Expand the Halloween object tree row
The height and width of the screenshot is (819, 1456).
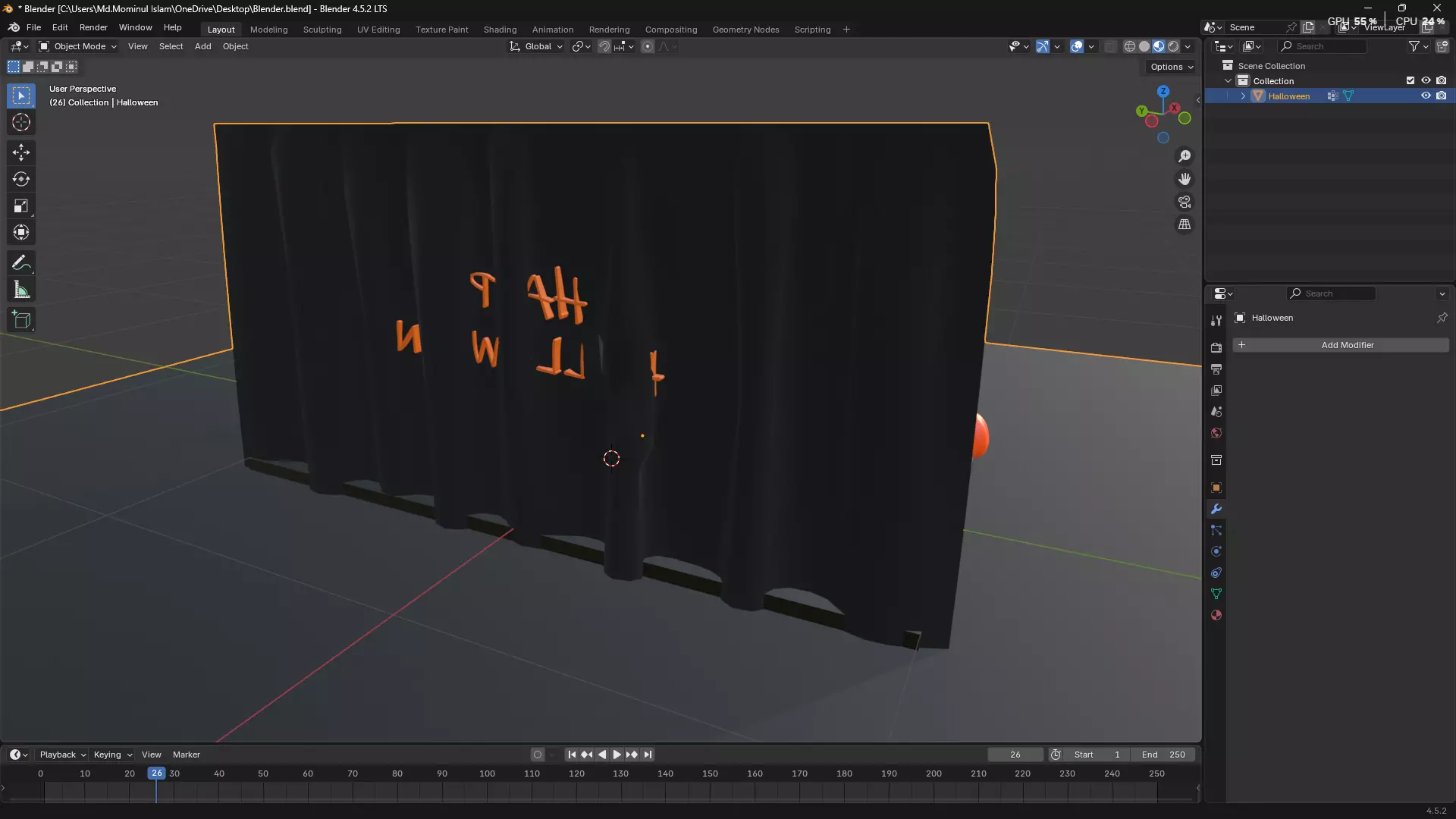[1243, 96]
